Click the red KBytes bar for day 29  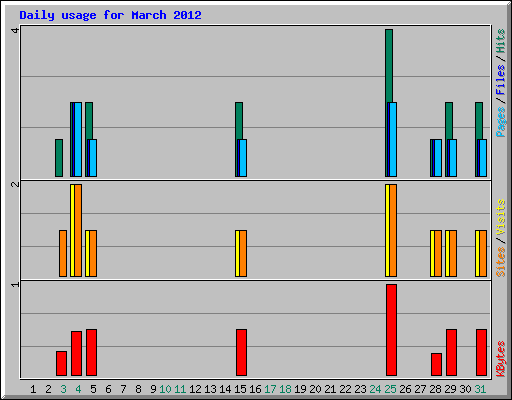[451, 352]
